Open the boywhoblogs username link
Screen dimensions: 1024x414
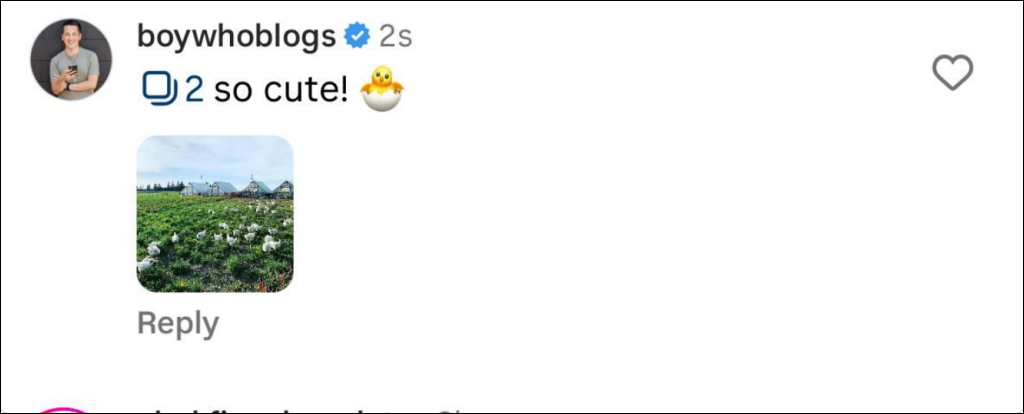coord(236,37)
